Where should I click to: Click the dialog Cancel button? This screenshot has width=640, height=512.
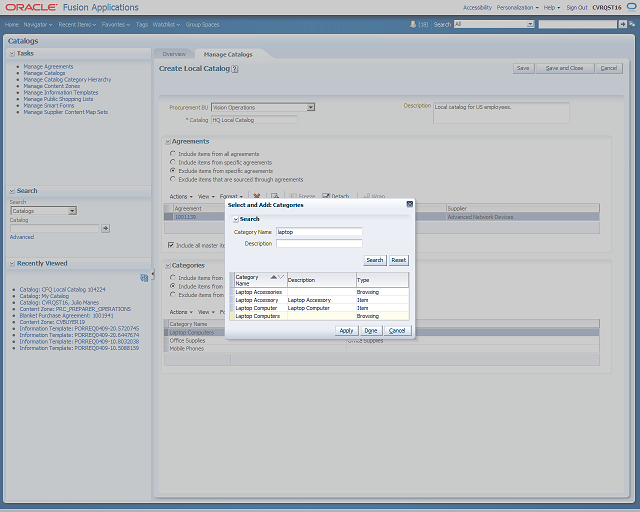coord(397,330)
